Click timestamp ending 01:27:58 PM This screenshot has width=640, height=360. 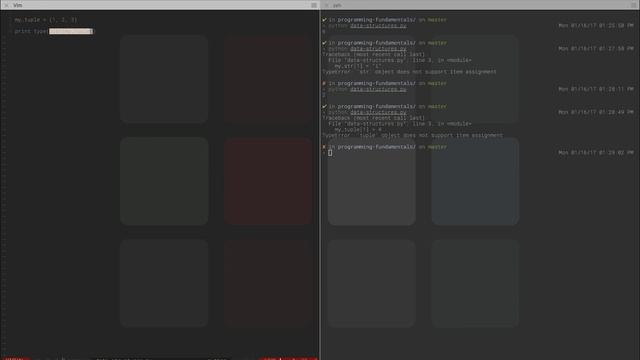(x=596, y=49)
